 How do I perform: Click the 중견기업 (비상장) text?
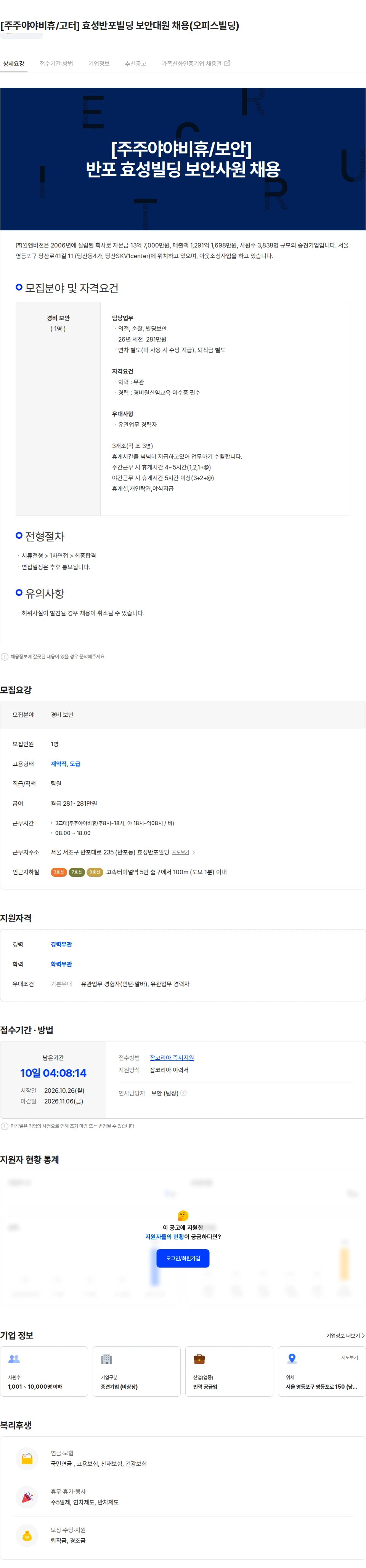(119, 1387)
